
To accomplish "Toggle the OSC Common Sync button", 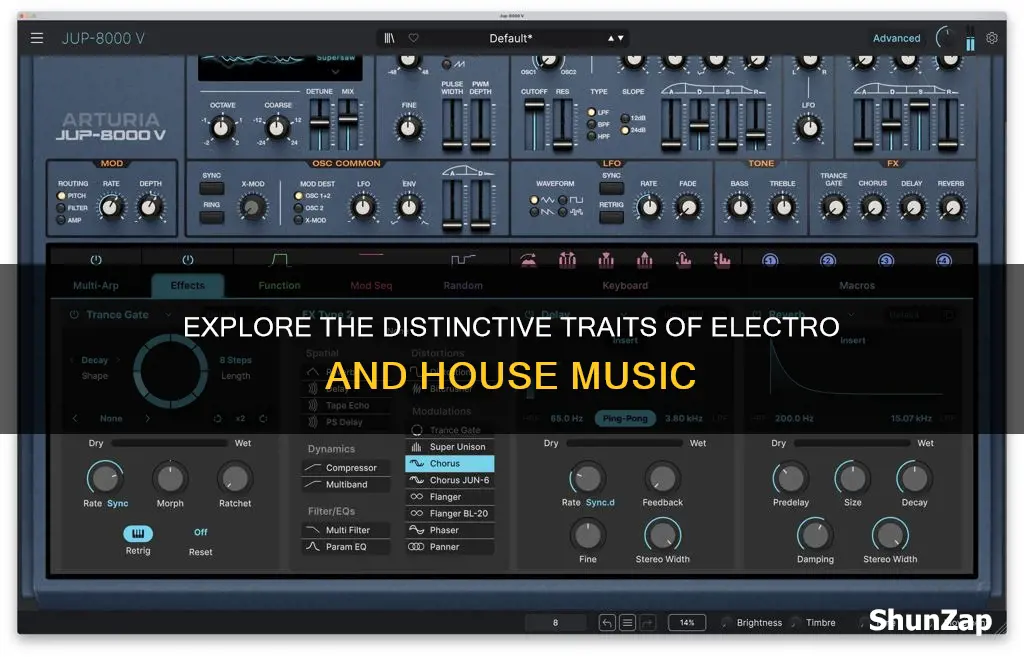I will pos(212,189).
